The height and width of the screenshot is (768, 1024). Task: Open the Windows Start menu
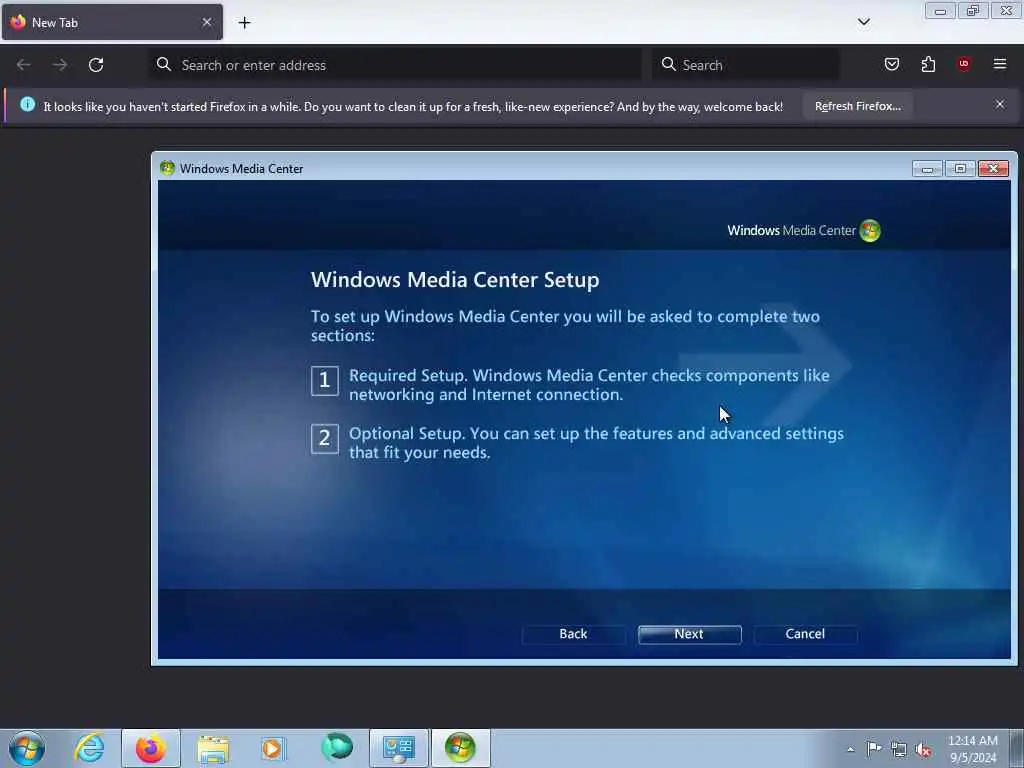(x=27, y=748)
